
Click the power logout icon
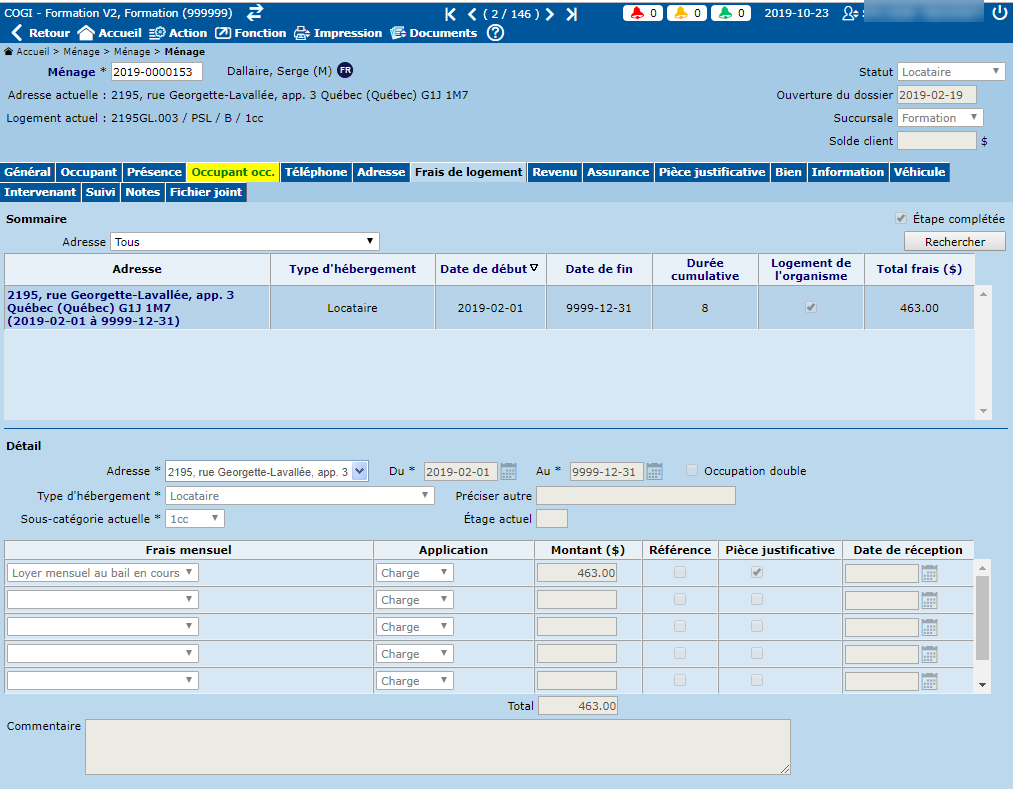pos(998,13)
